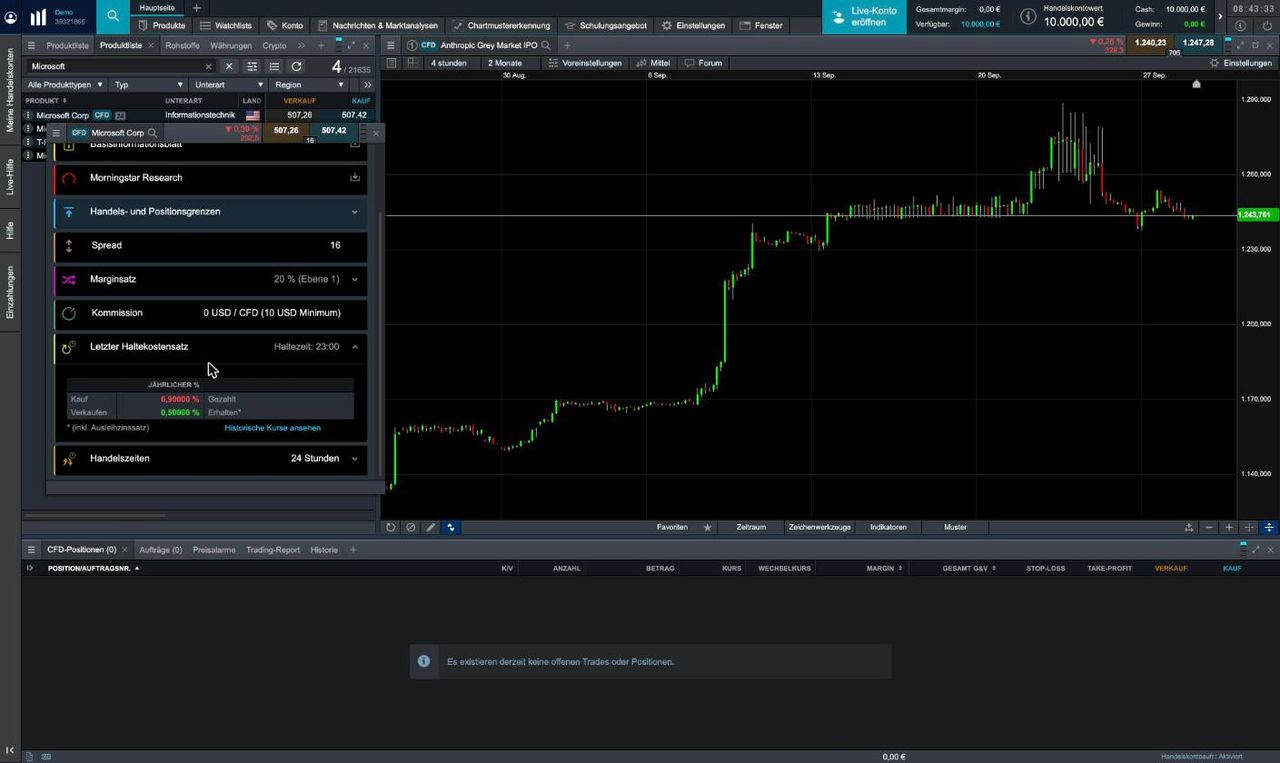This screenshot has width=1280, height=763.
Task: Click the chart clear drawings circle-slash icon
Action: (x=410, y=527)
